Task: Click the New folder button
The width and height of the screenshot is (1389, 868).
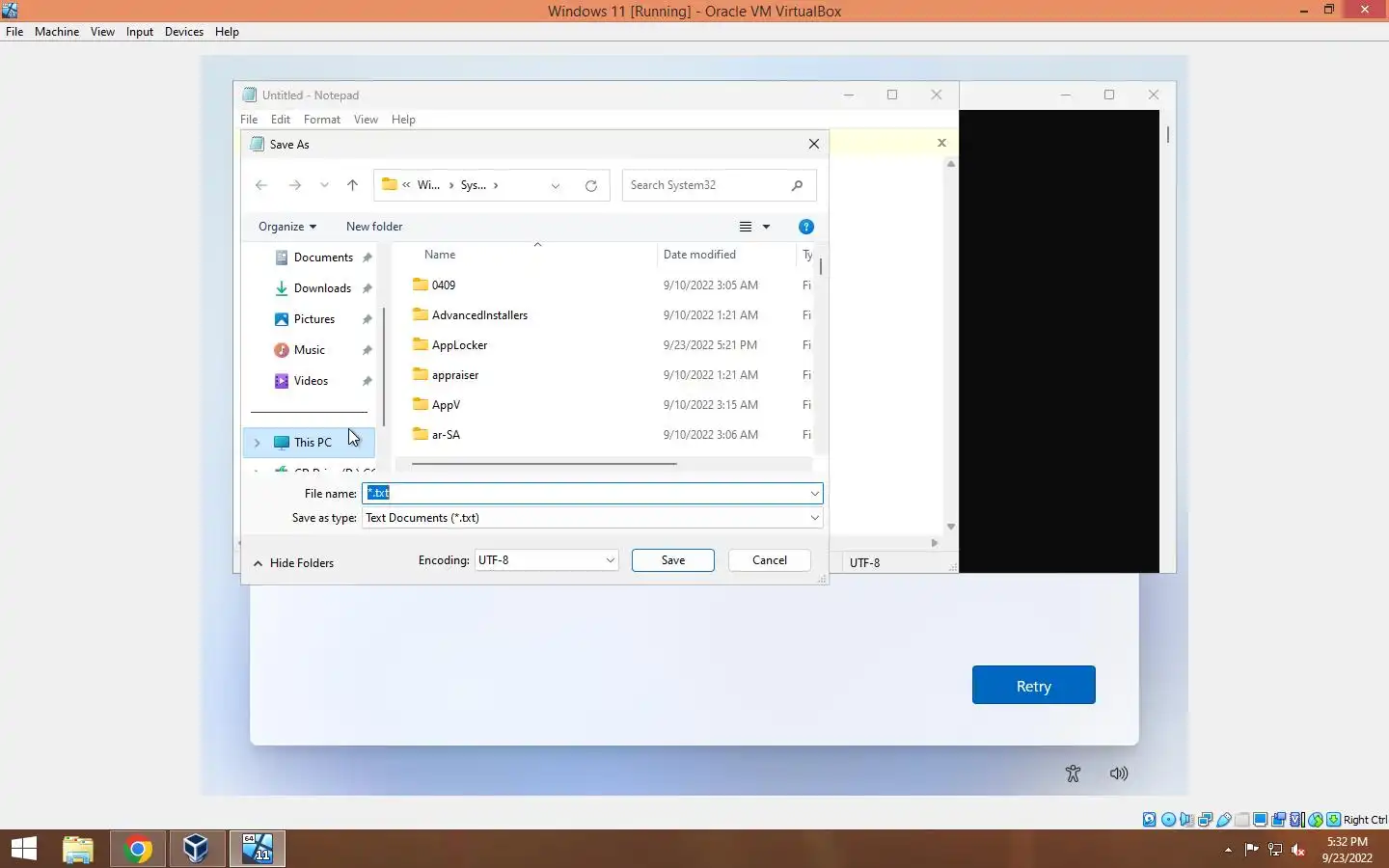Action: (x=374, y=227)
